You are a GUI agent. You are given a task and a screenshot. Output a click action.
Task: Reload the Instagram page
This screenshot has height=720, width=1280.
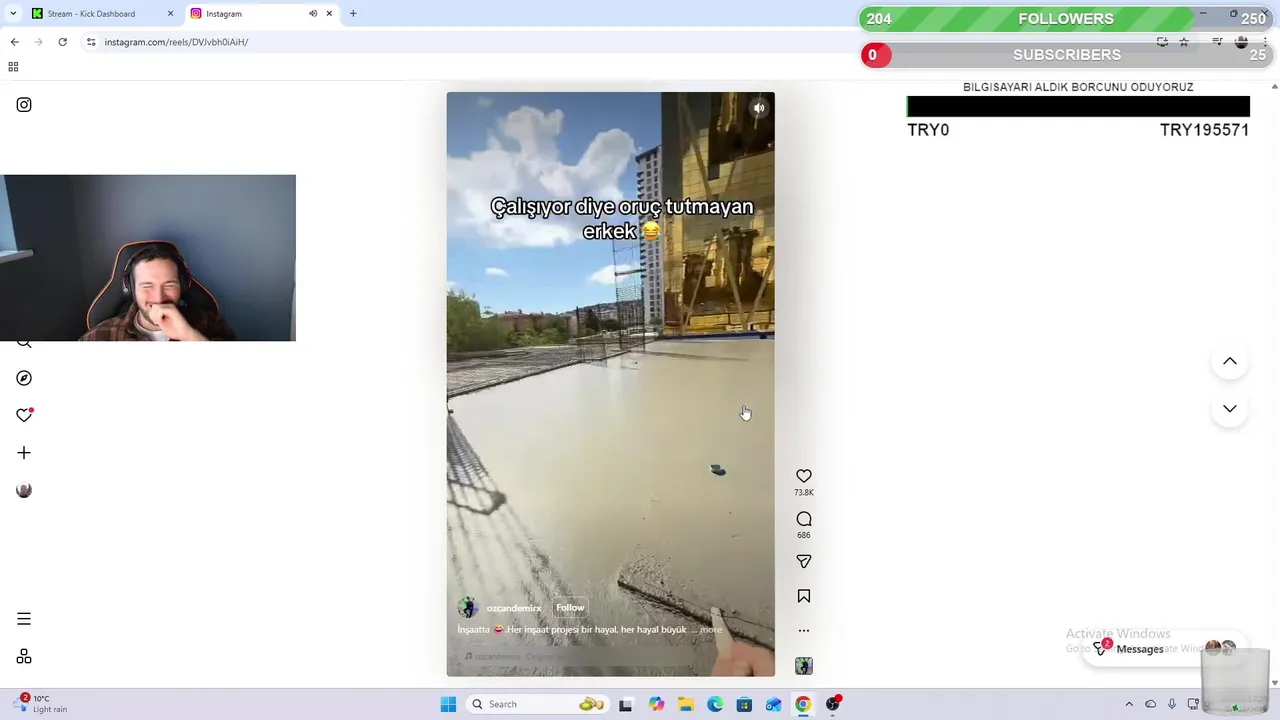(62, 42)
